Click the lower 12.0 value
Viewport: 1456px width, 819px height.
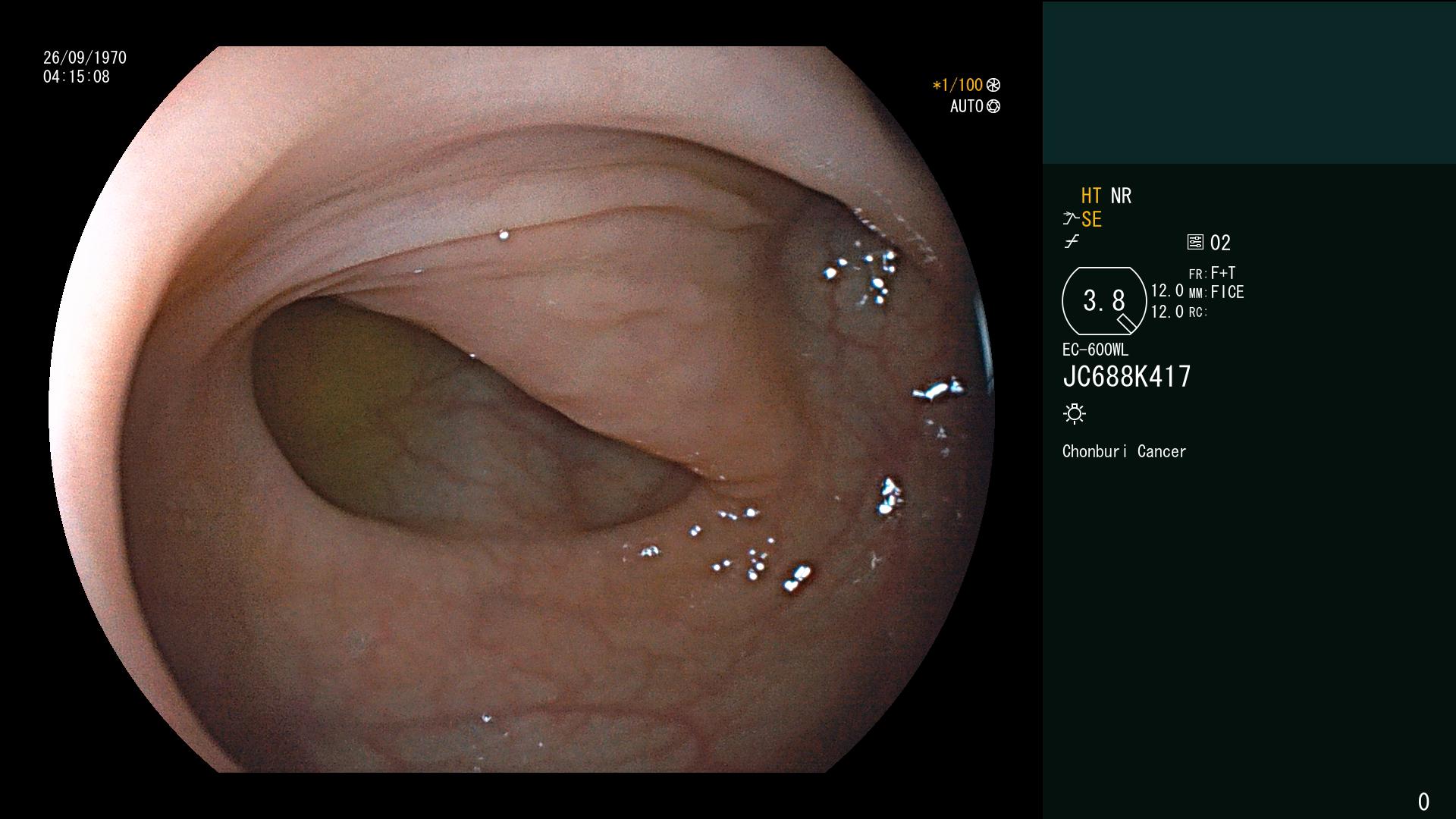pyautogui.click(x=1167, y=312)
